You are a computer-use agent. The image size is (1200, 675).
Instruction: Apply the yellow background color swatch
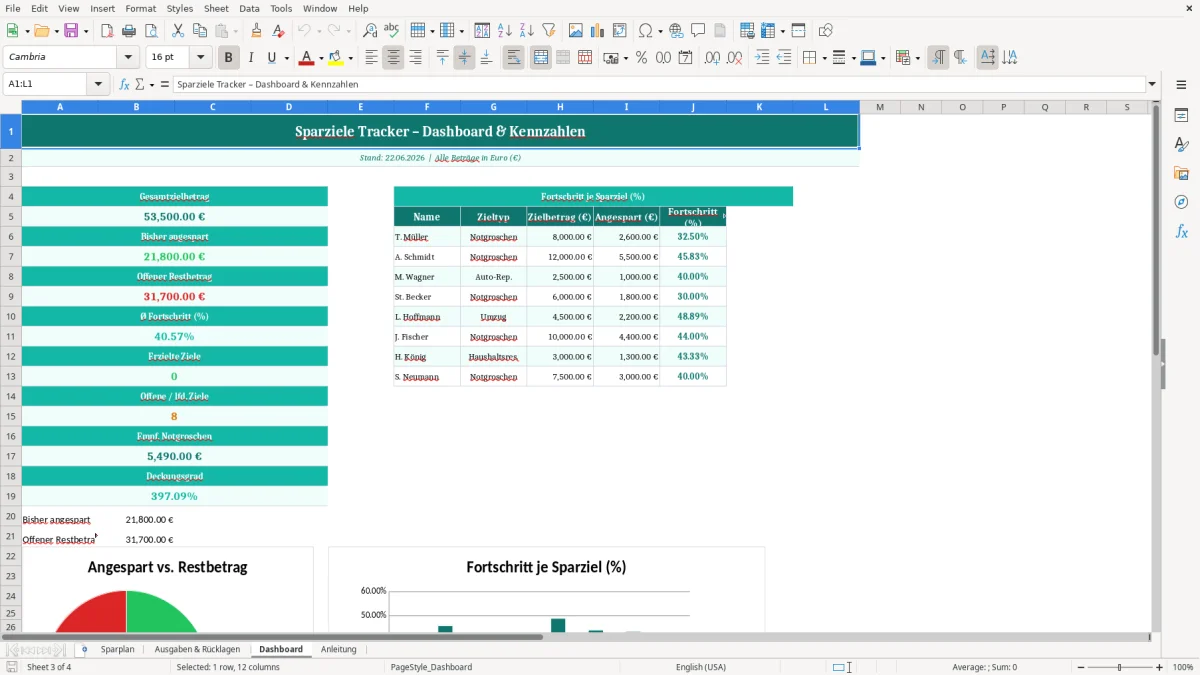[x=336, y=58]
